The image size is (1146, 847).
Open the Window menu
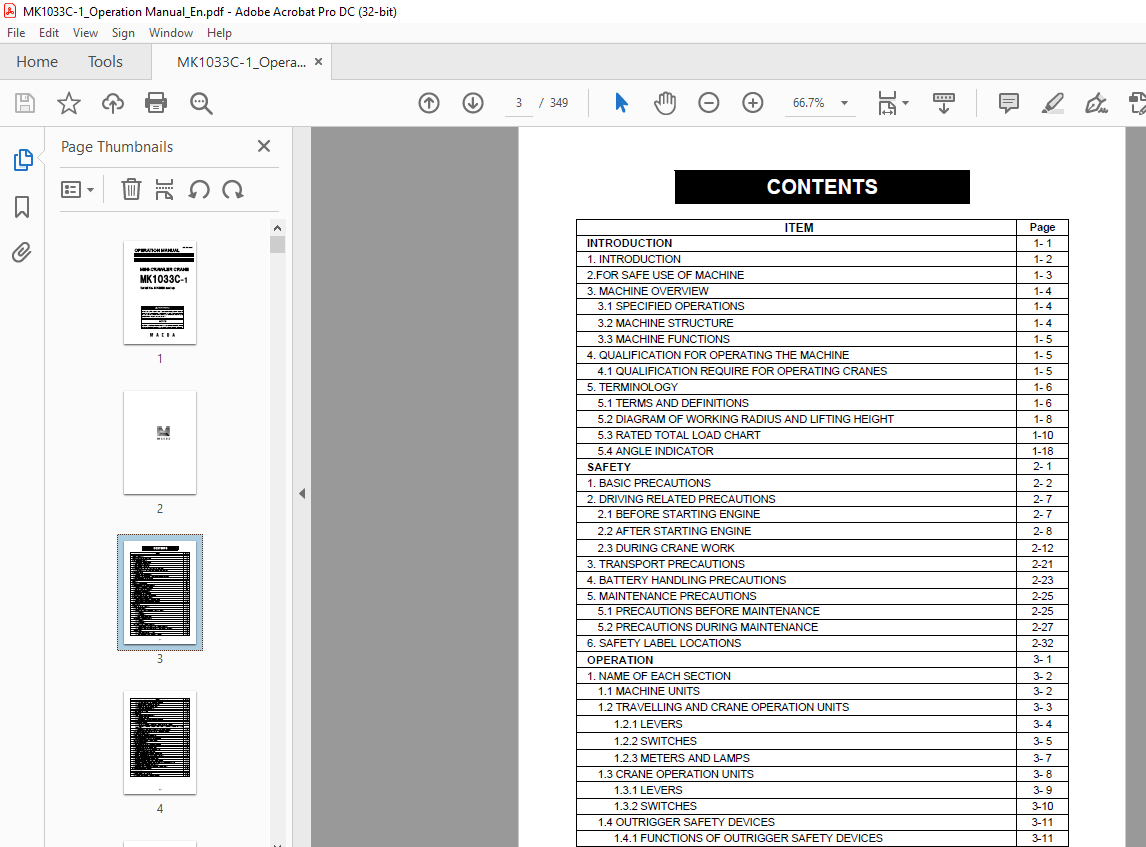point(170,33)
